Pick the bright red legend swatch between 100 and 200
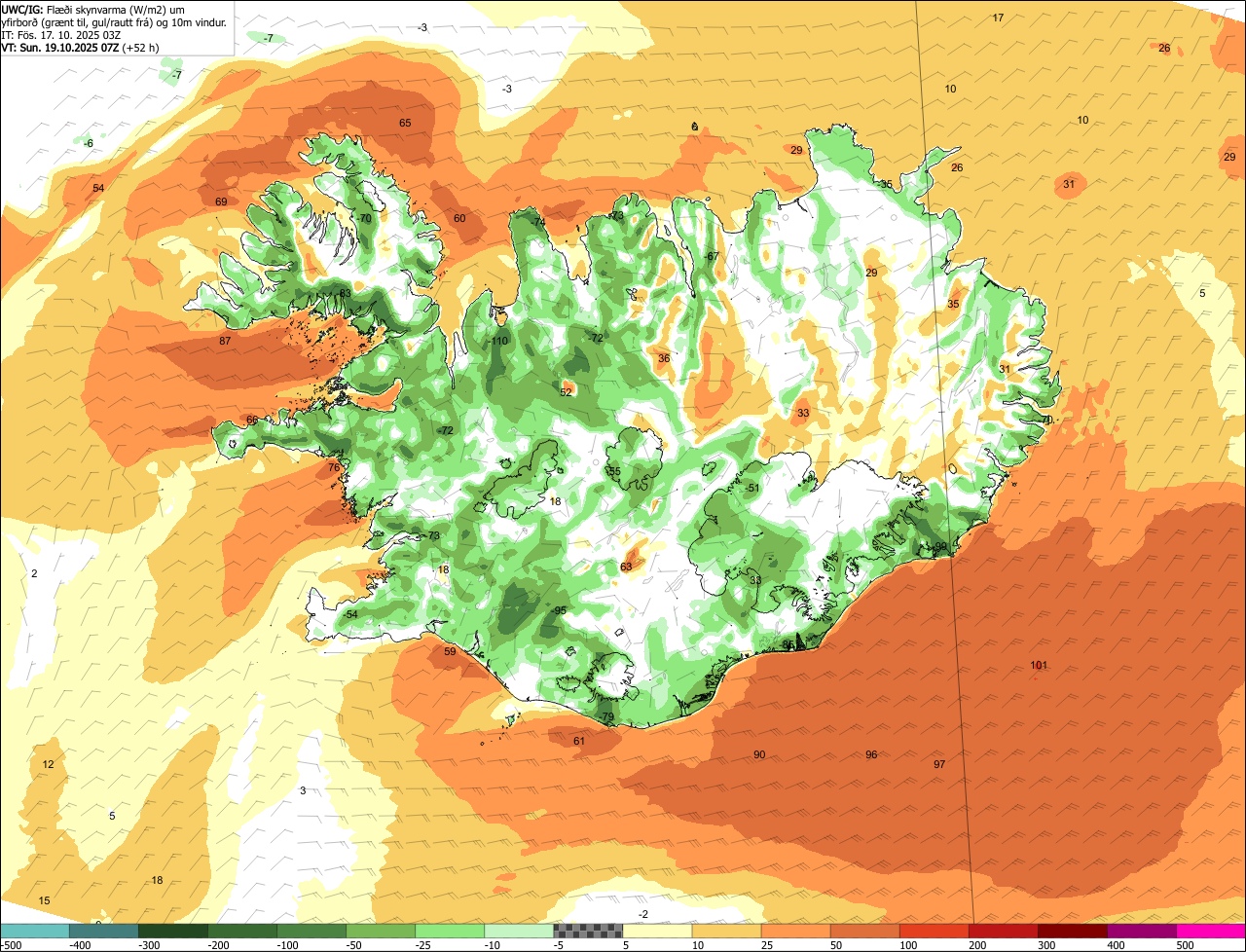This screenshot has height=952, width=1246. tap(934, 931)
